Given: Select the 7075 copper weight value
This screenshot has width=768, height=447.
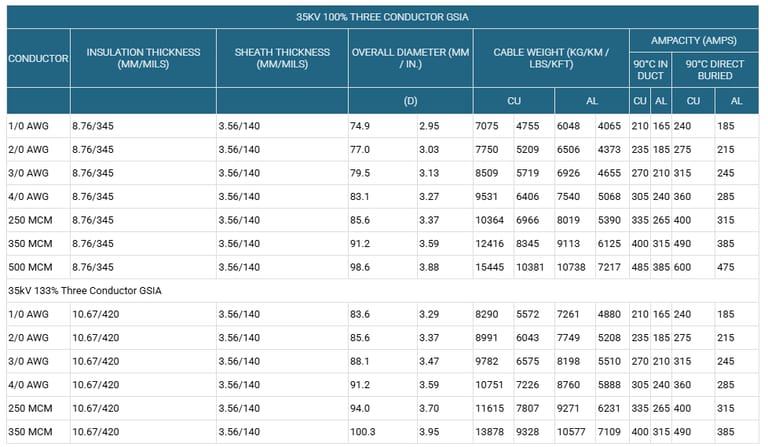Looking at the screenshot, I should pos(488,126).
